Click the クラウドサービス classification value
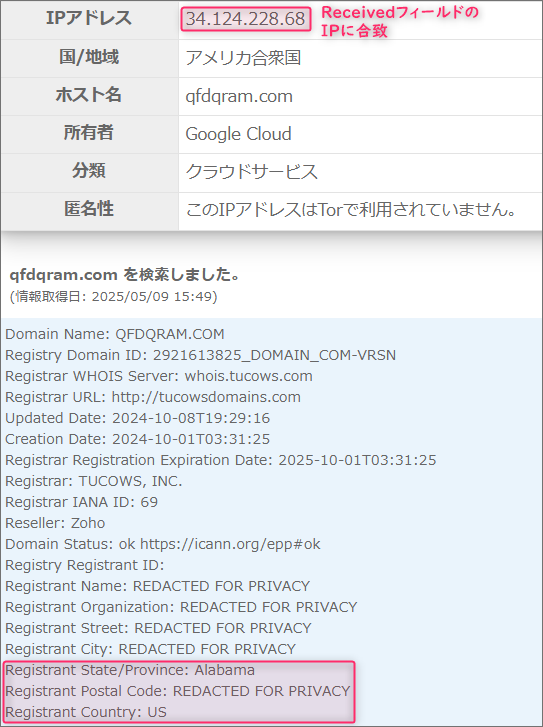 [251, 172]
